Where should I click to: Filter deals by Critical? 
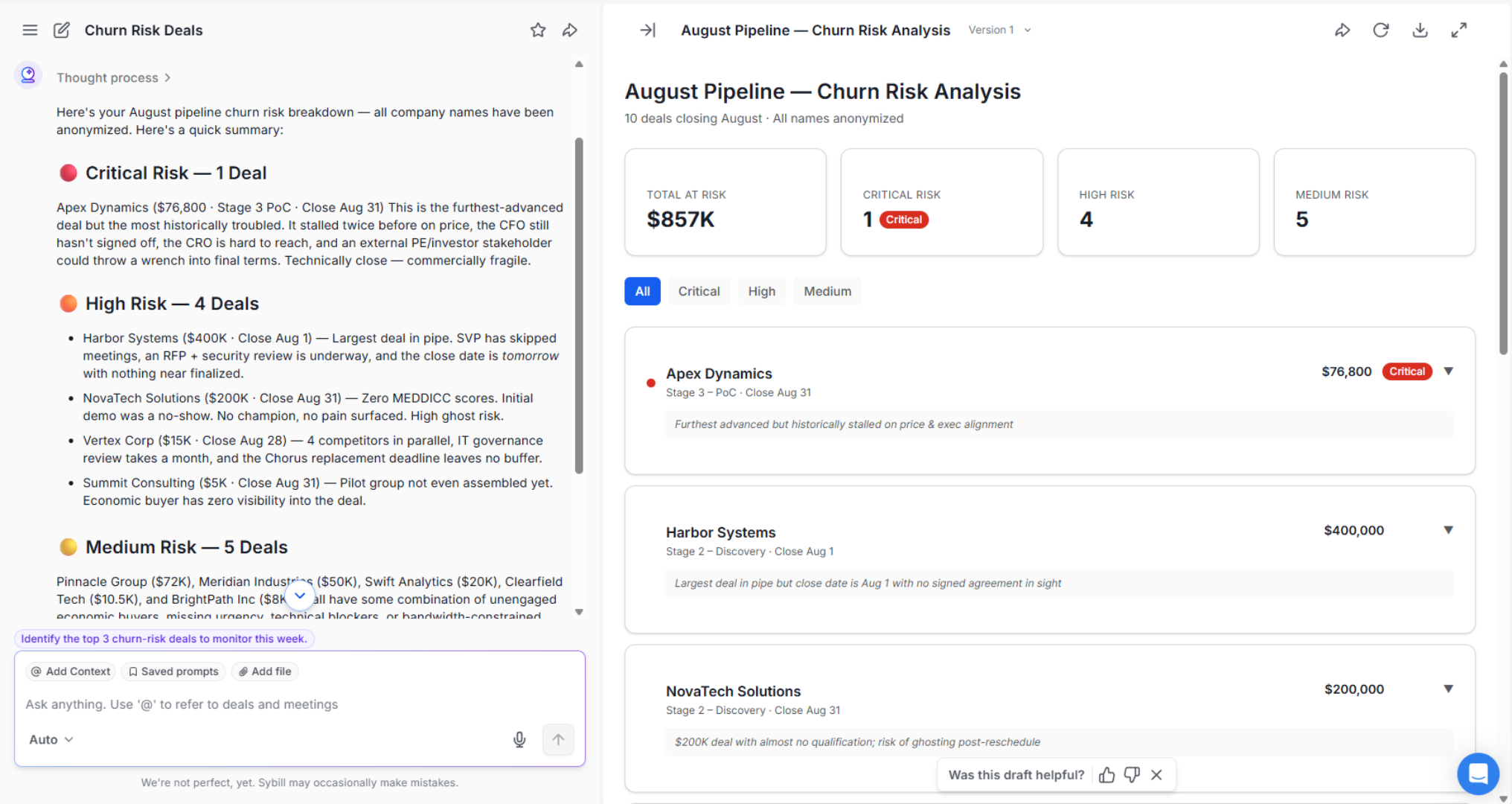pos(699,291)
